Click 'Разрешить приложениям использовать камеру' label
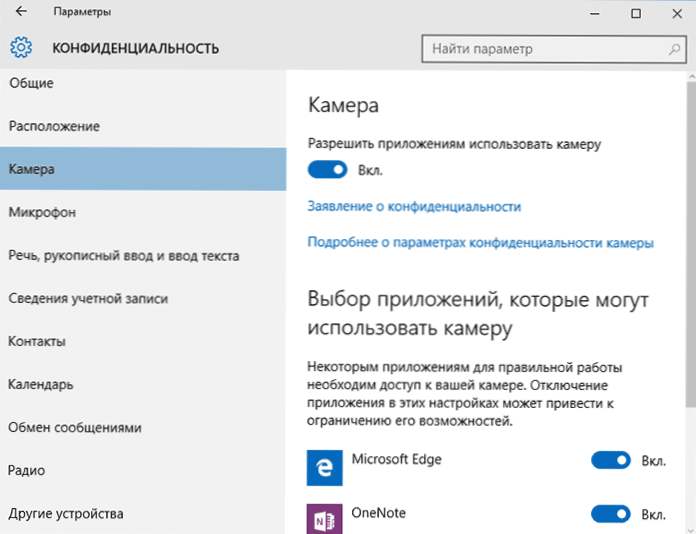Screen dimensions: 696x534 (455, 144)
